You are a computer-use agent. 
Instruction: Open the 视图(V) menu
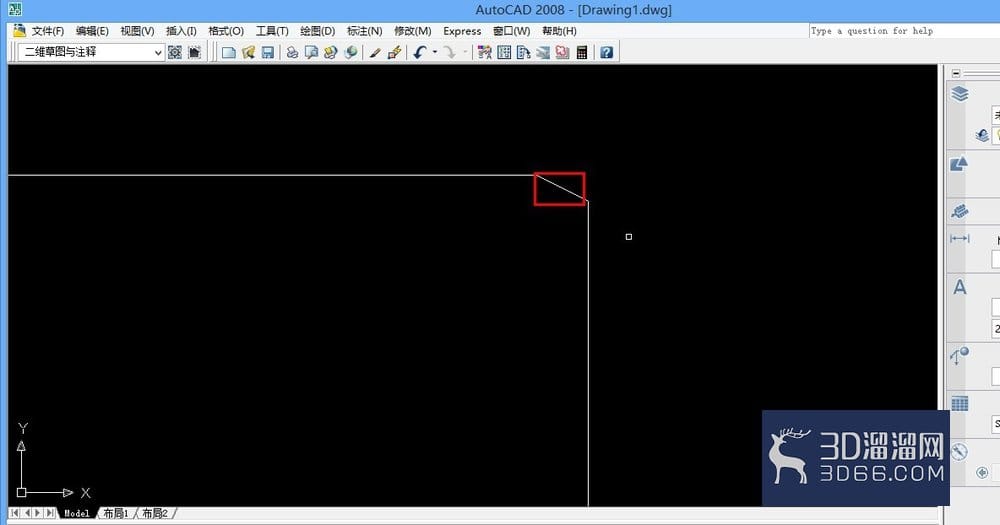[x=137, y=31]
